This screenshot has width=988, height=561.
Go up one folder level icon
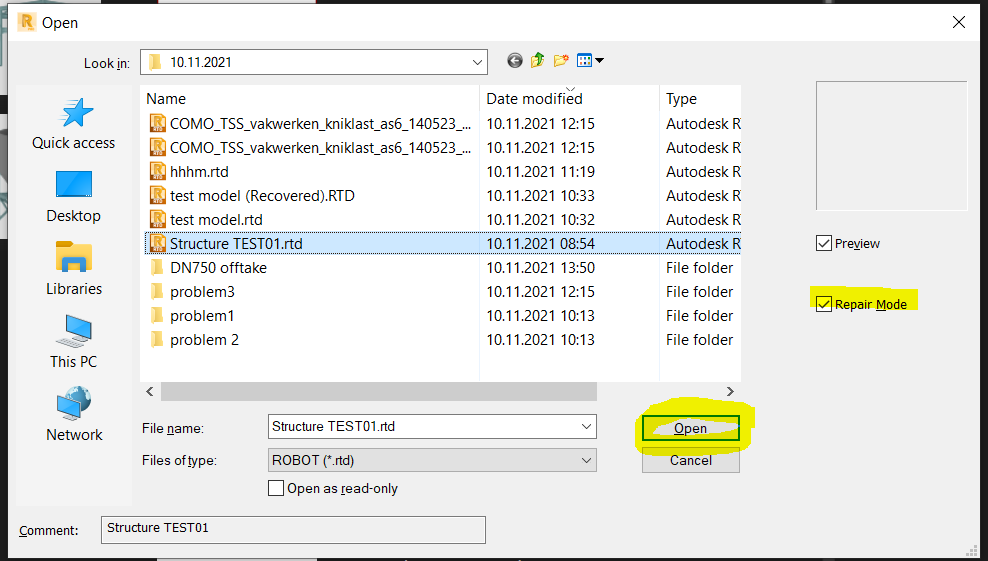(x=537, y=61)
